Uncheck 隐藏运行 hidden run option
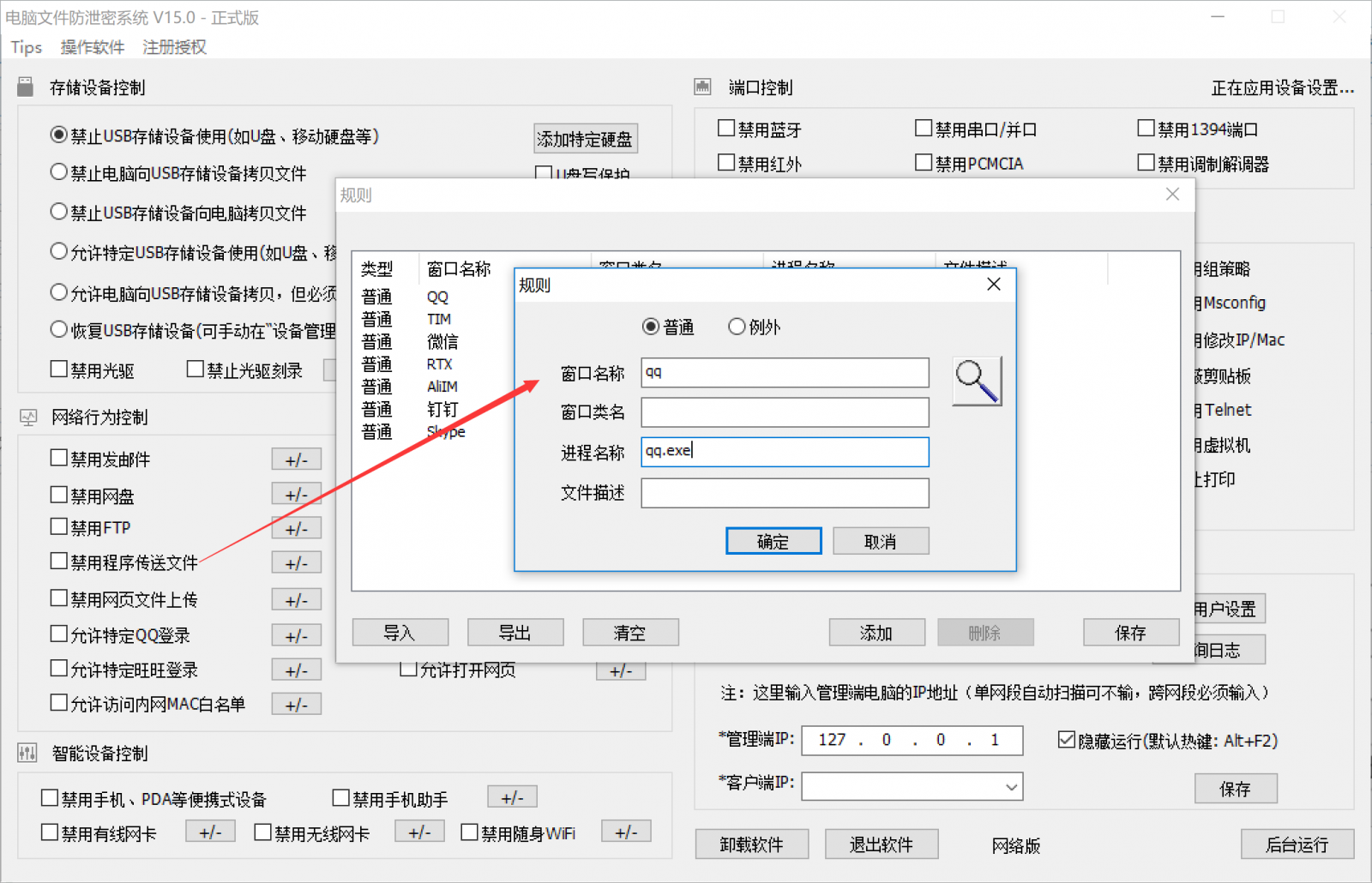1372x883 pixels. (x=1067, y=740)
